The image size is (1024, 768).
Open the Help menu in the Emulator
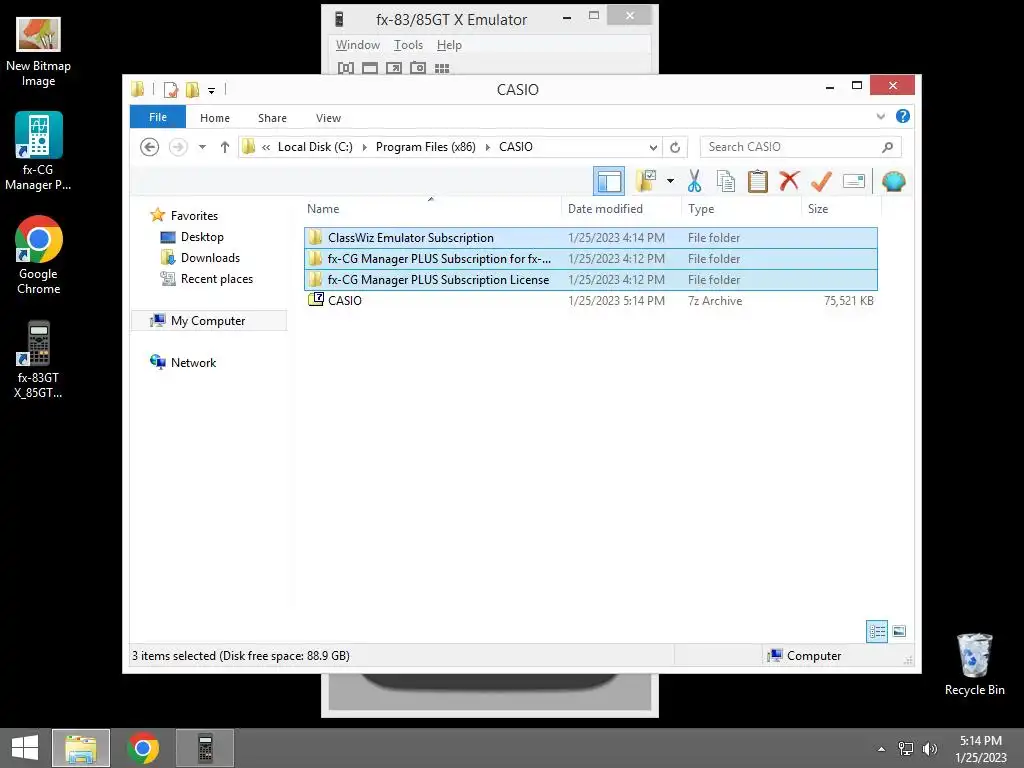(x=449, y=44)
